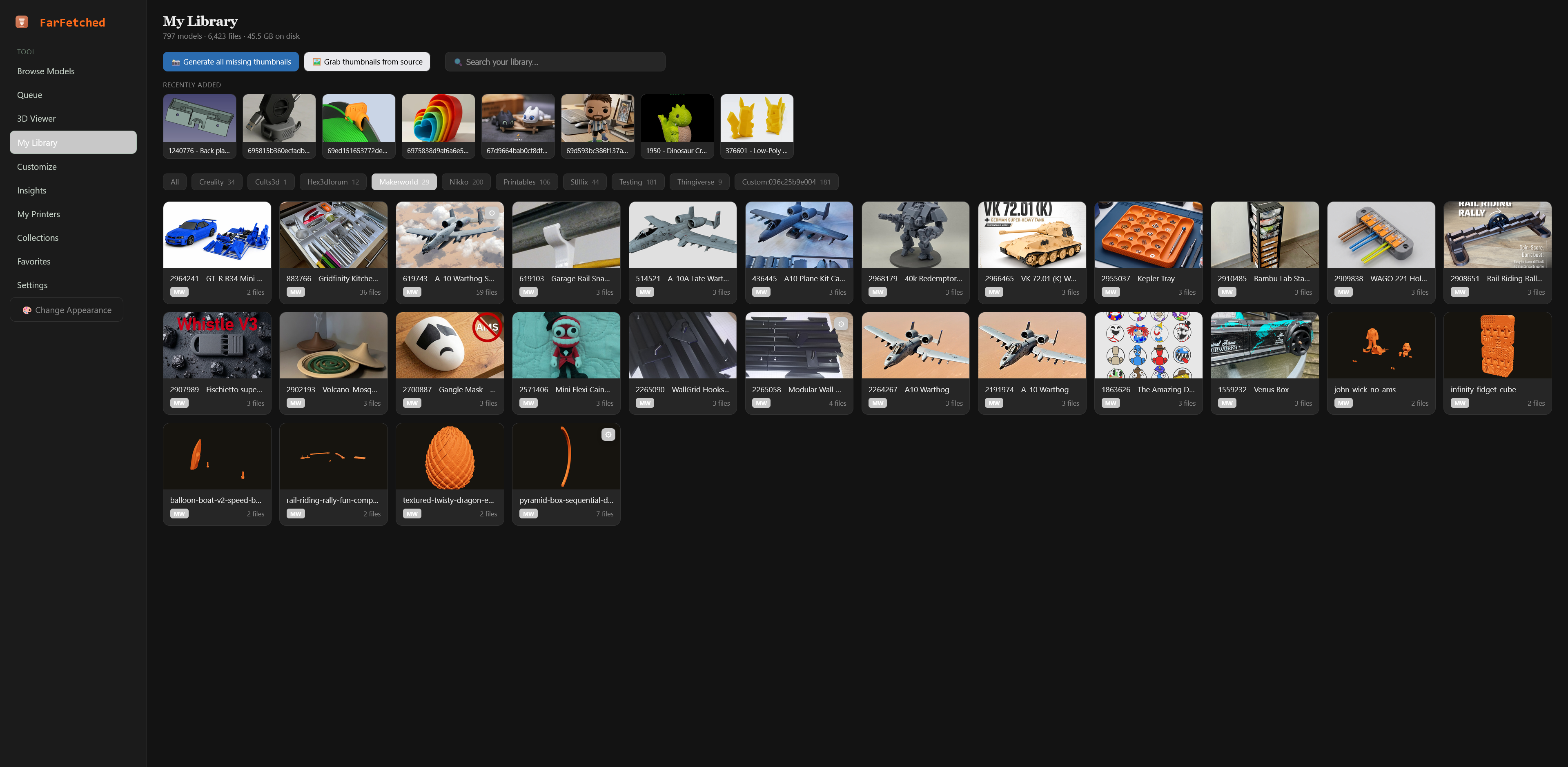The image size is (1568, 767).
Task: Click MW badge on balloon-boat-v2 card
Action: coord(179,514)
